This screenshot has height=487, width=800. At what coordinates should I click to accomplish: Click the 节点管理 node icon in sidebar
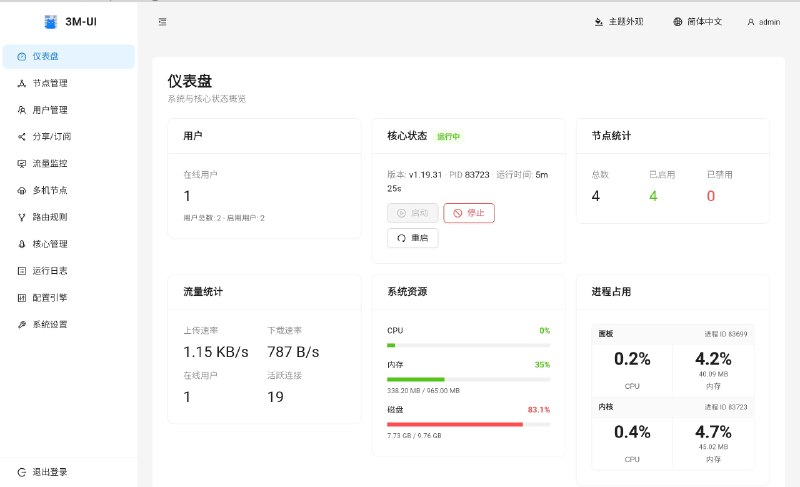(21, 83)
